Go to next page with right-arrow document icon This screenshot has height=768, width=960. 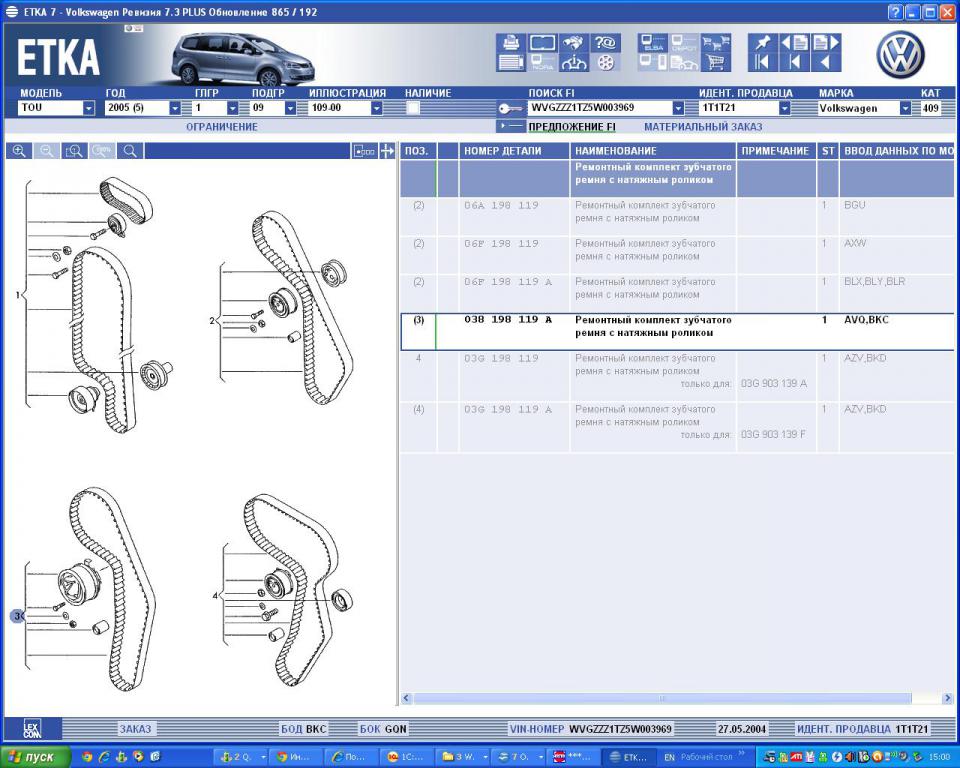826,43
